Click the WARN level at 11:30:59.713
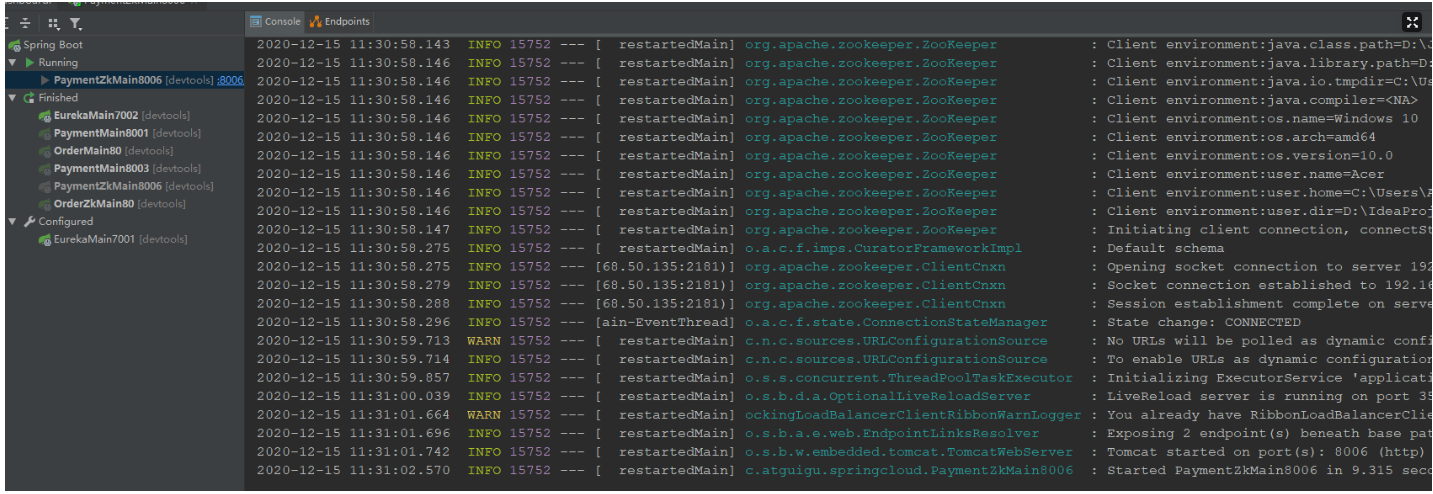Screen dimensions: 1433x494 coord(484,341)
